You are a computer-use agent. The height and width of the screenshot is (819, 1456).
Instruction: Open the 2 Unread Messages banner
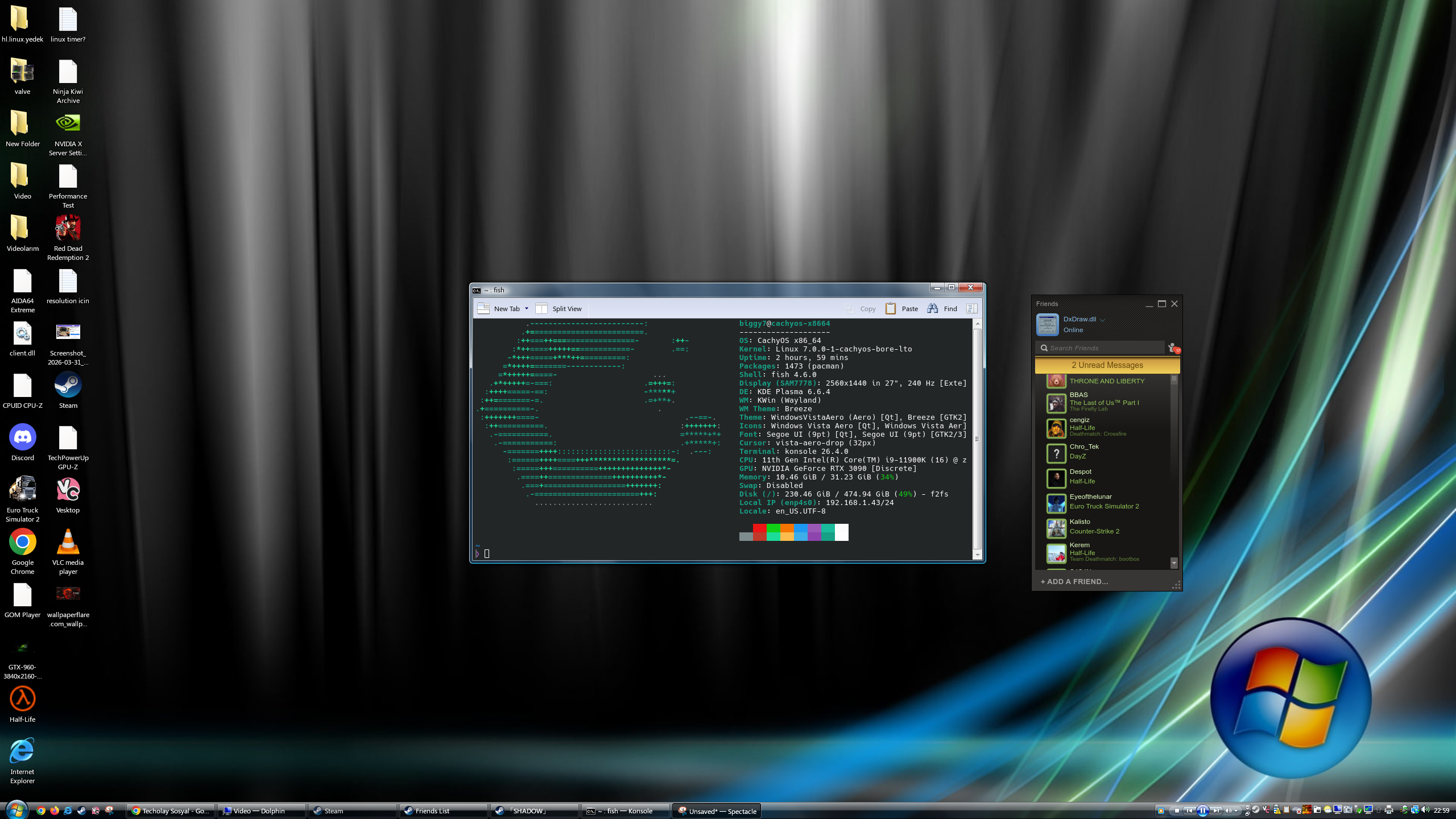tap(1107, 365)
